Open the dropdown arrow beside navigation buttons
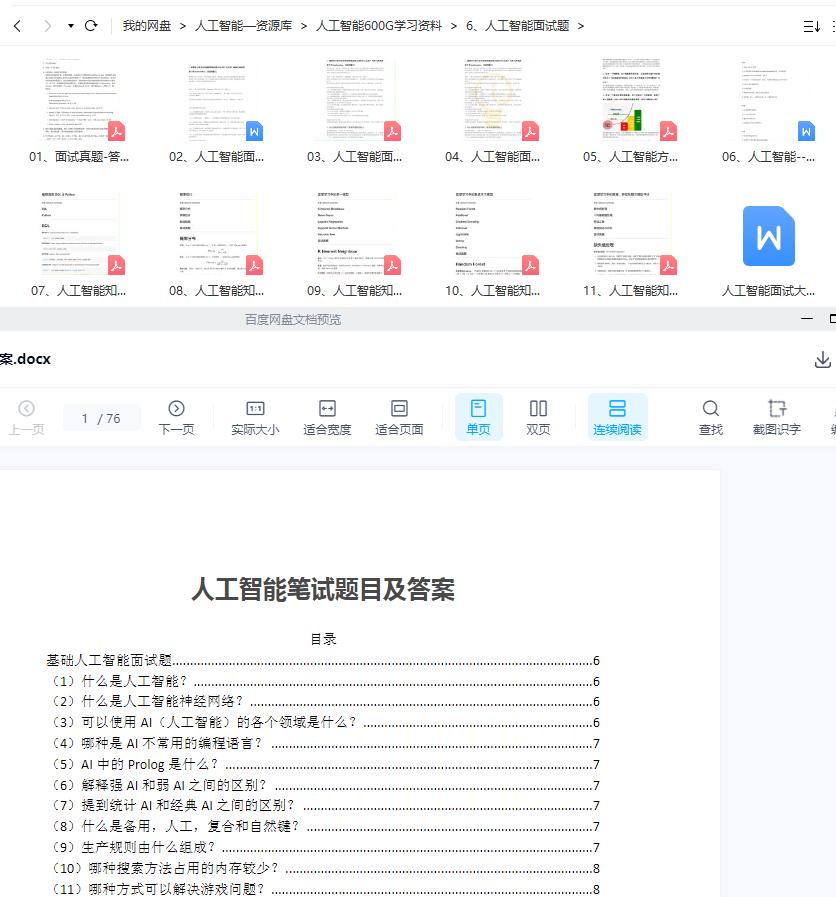 pyautogui.click(x=70, y=23)
